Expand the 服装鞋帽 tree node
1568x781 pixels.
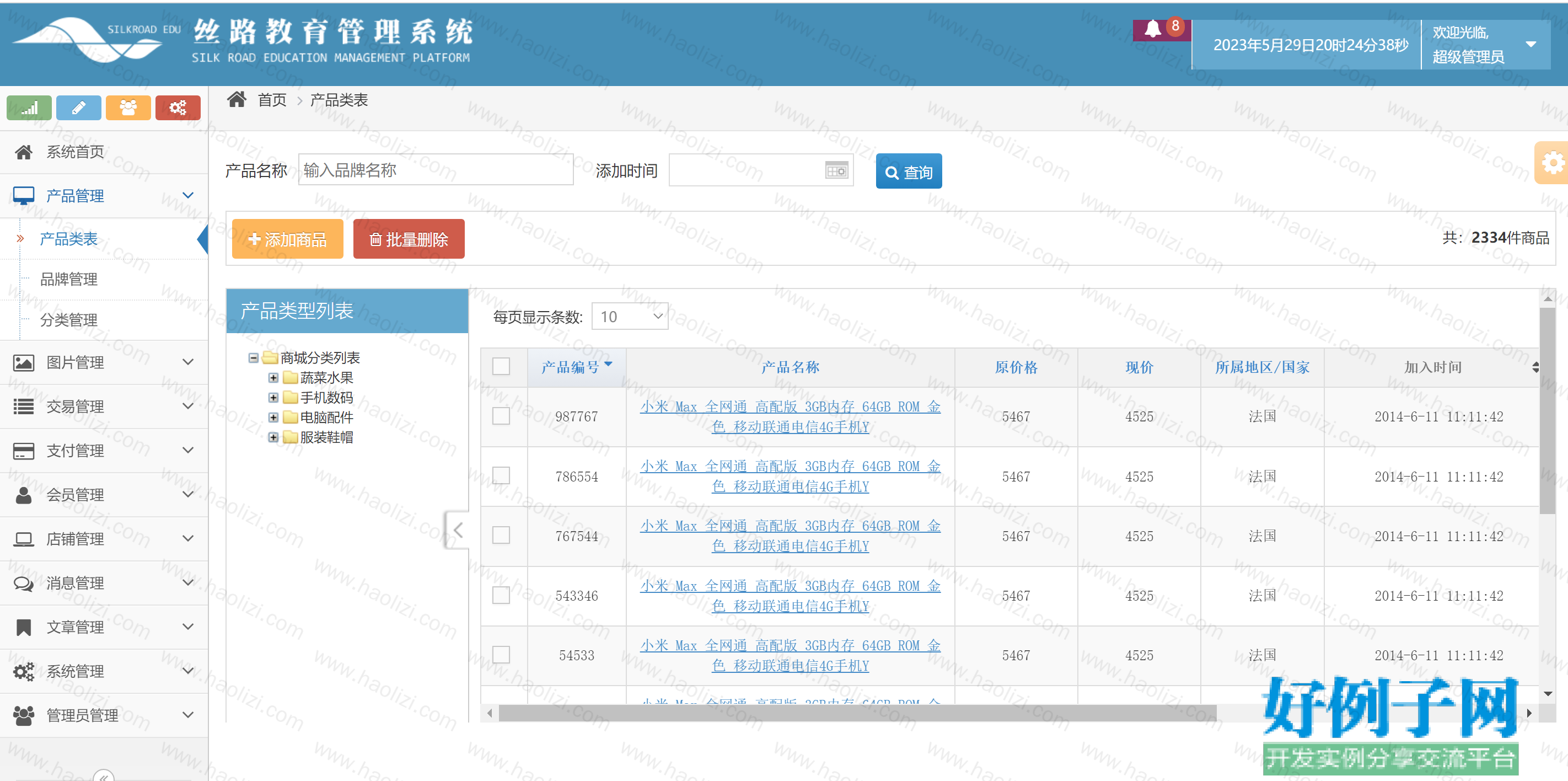[x=273, y=437]
